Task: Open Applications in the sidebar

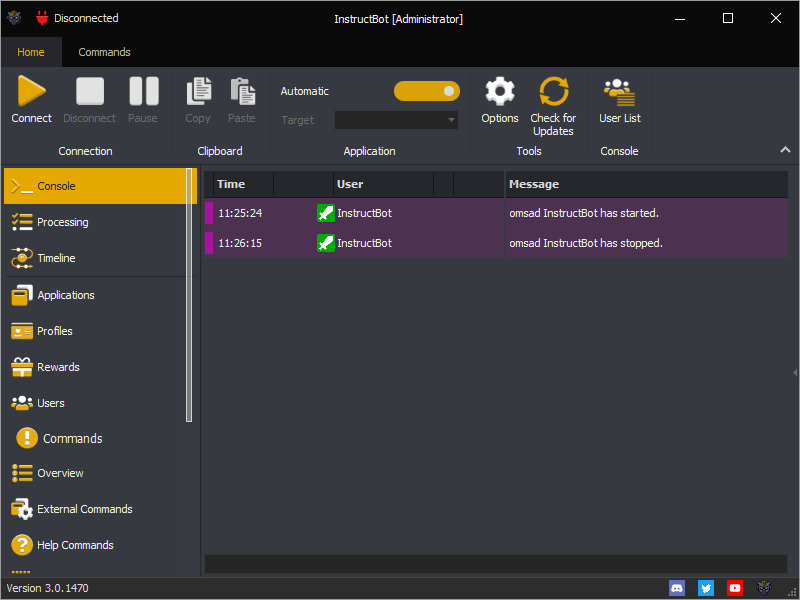Action: pos(95,295)
